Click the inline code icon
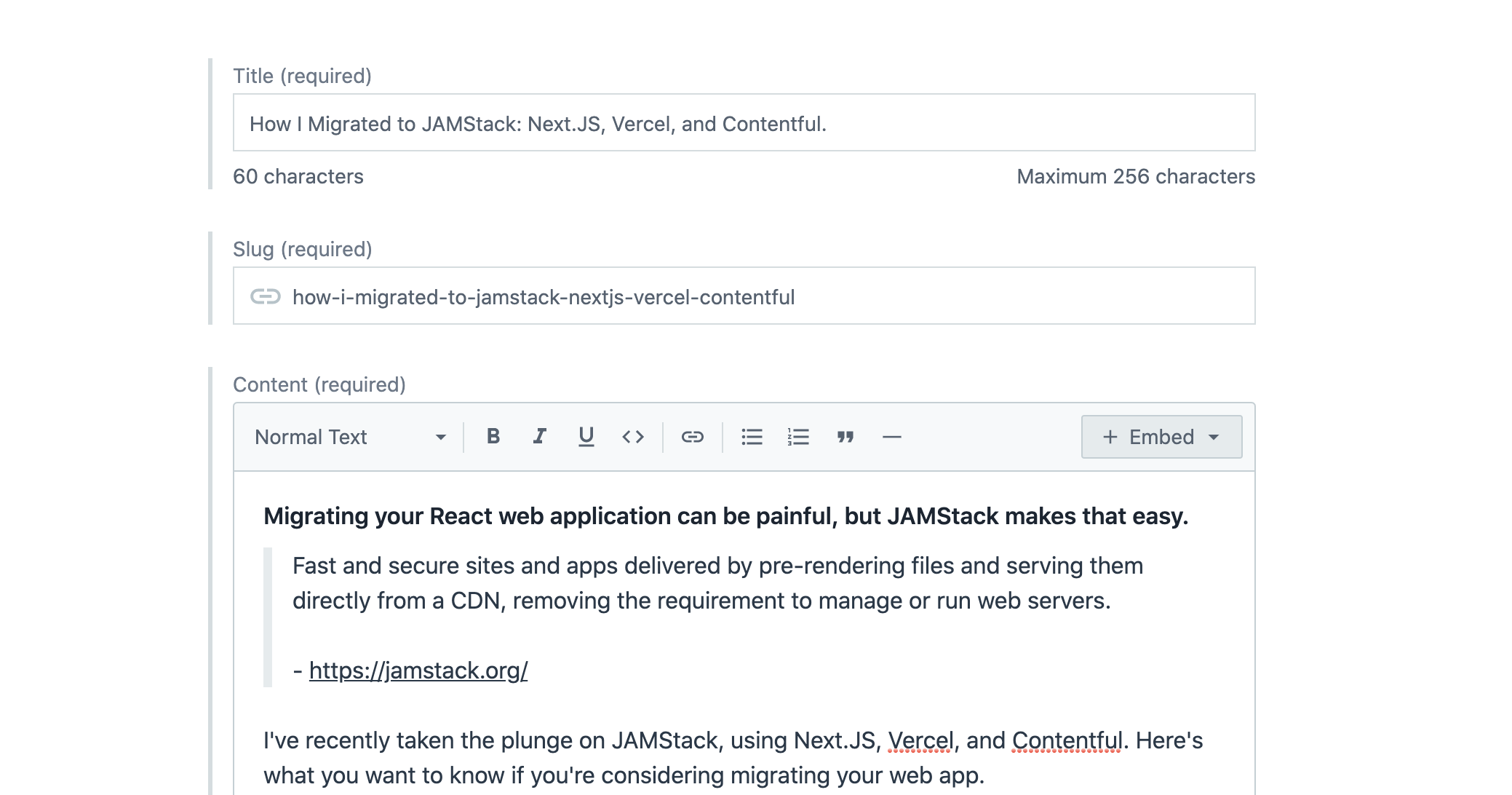This screenshot has height=795, width=1512. pyautogui.click(x=631, y=437)
